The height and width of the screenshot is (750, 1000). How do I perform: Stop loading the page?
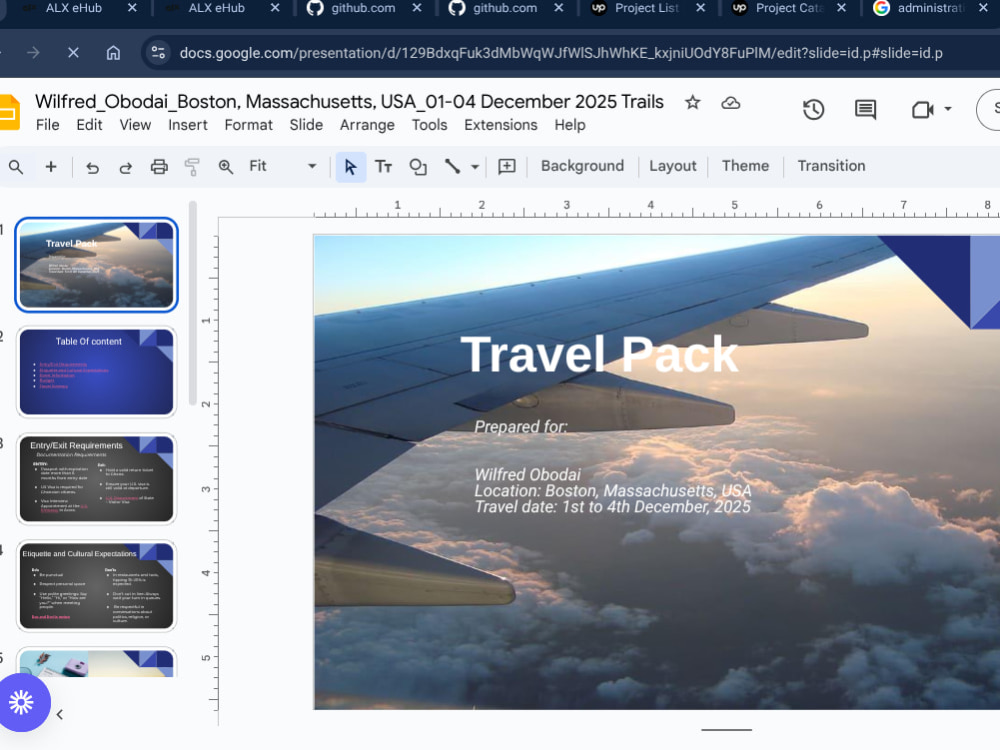click(x=73, y=53)
